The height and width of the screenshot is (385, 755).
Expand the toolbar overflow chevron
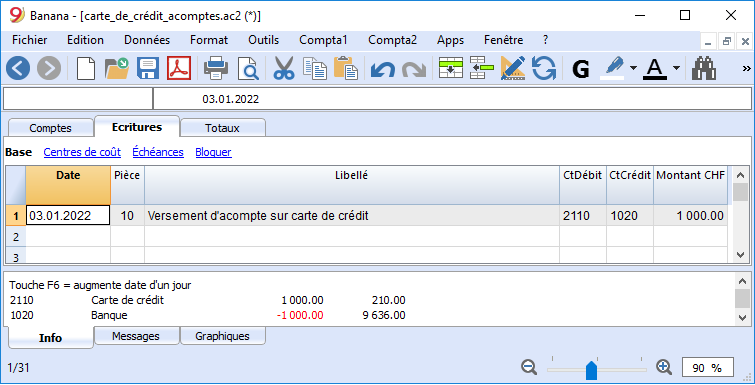(746, 68)
